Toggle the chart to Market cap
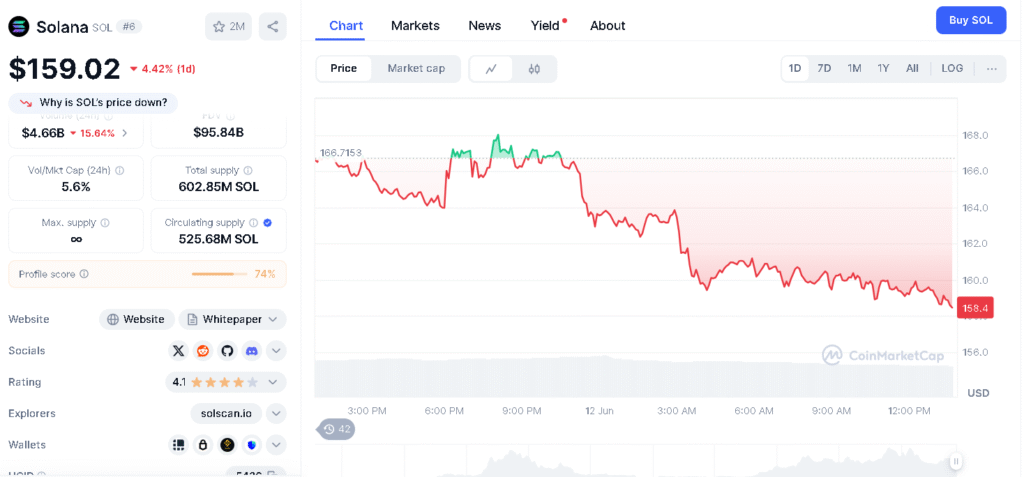 point(416,68)
